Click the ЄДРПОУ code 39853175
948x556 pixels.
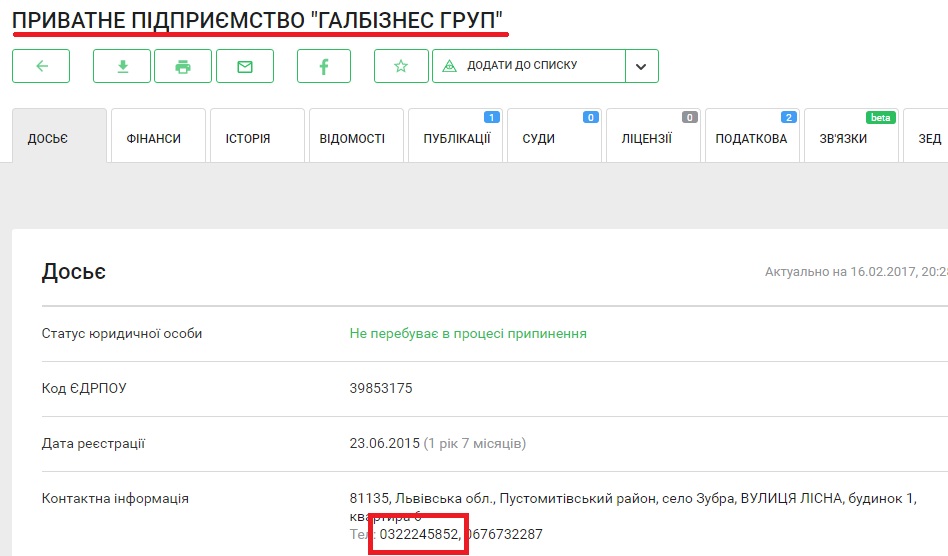[x=381, y=388]
